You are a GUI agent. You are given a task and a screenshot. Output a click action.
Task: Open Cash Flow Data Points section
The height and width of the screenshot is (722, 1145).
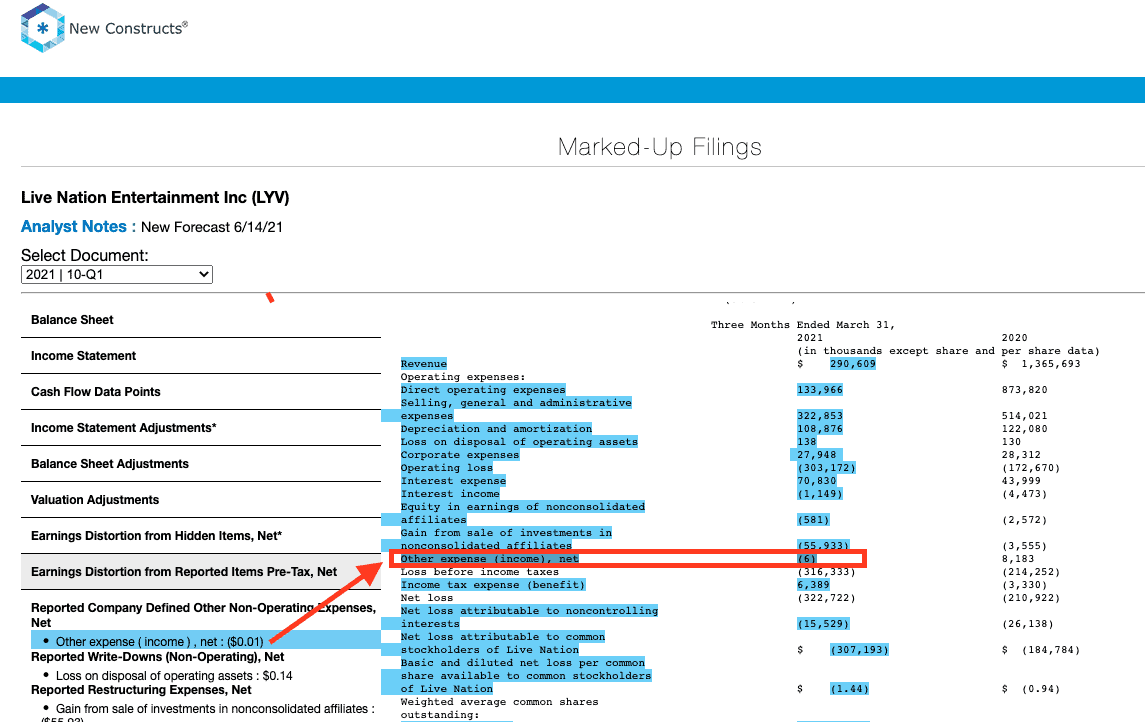(96, 391)
